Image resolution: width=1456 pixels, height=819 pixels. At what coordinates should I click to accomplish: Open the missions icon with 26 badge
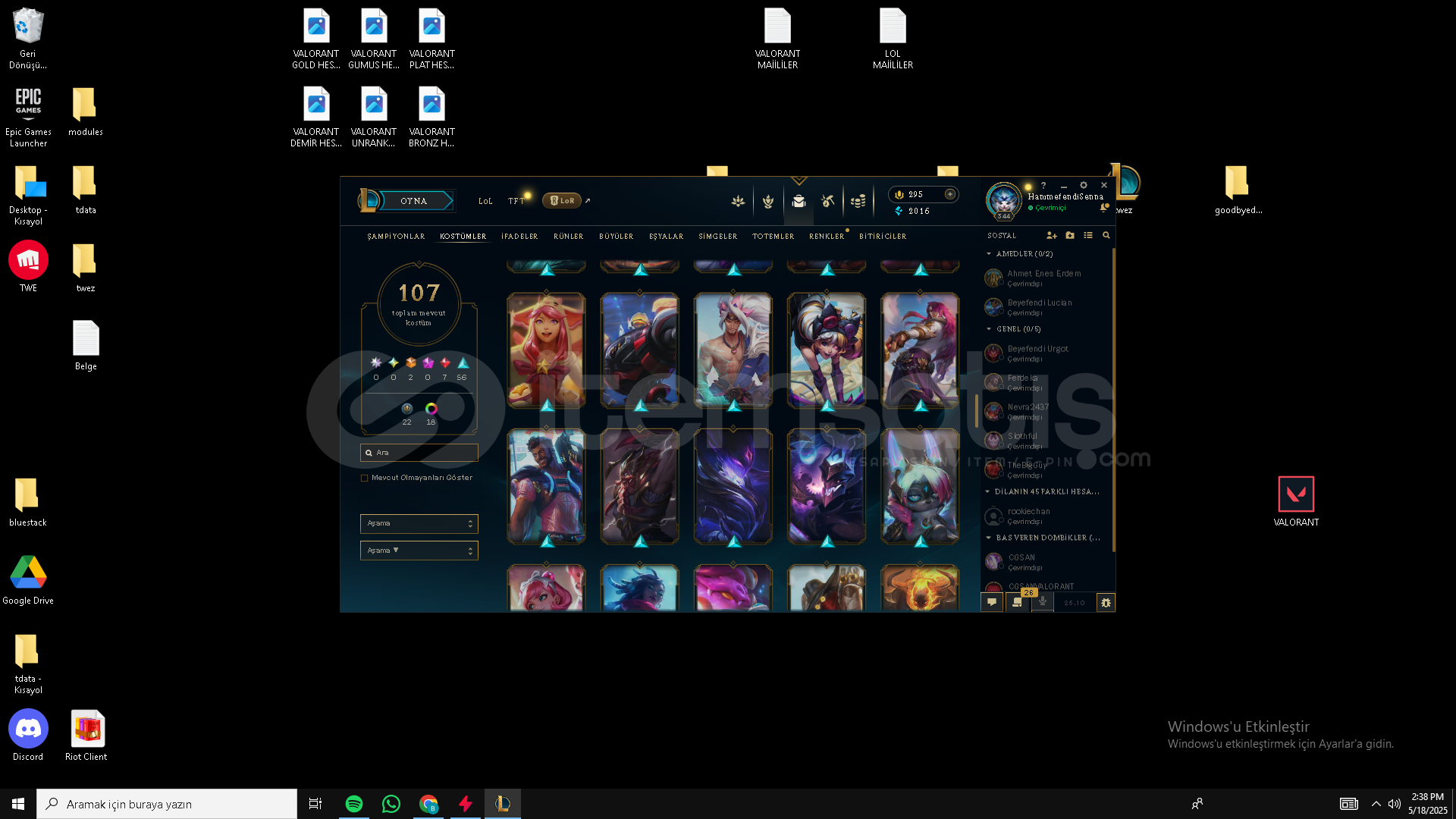click(x=1018, y=602)
